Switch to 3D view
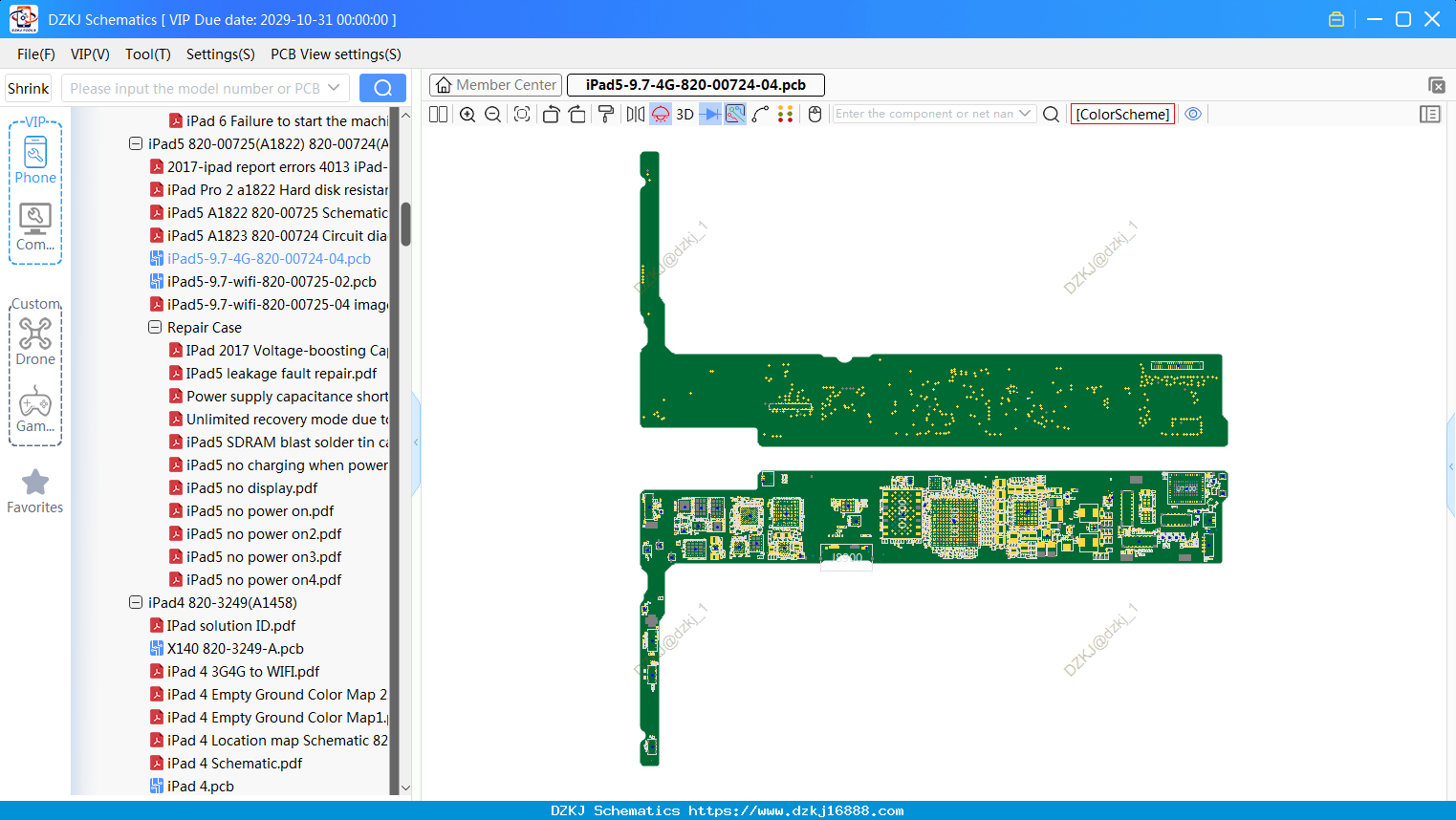The width and height of the screenshot is (1456, 820). (x=685, y=114)
